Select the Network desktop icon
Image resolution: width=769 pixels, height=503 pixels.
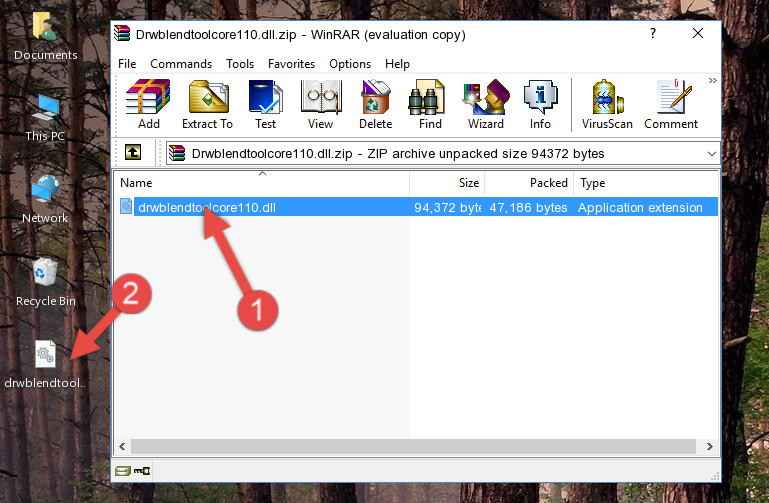45,200
